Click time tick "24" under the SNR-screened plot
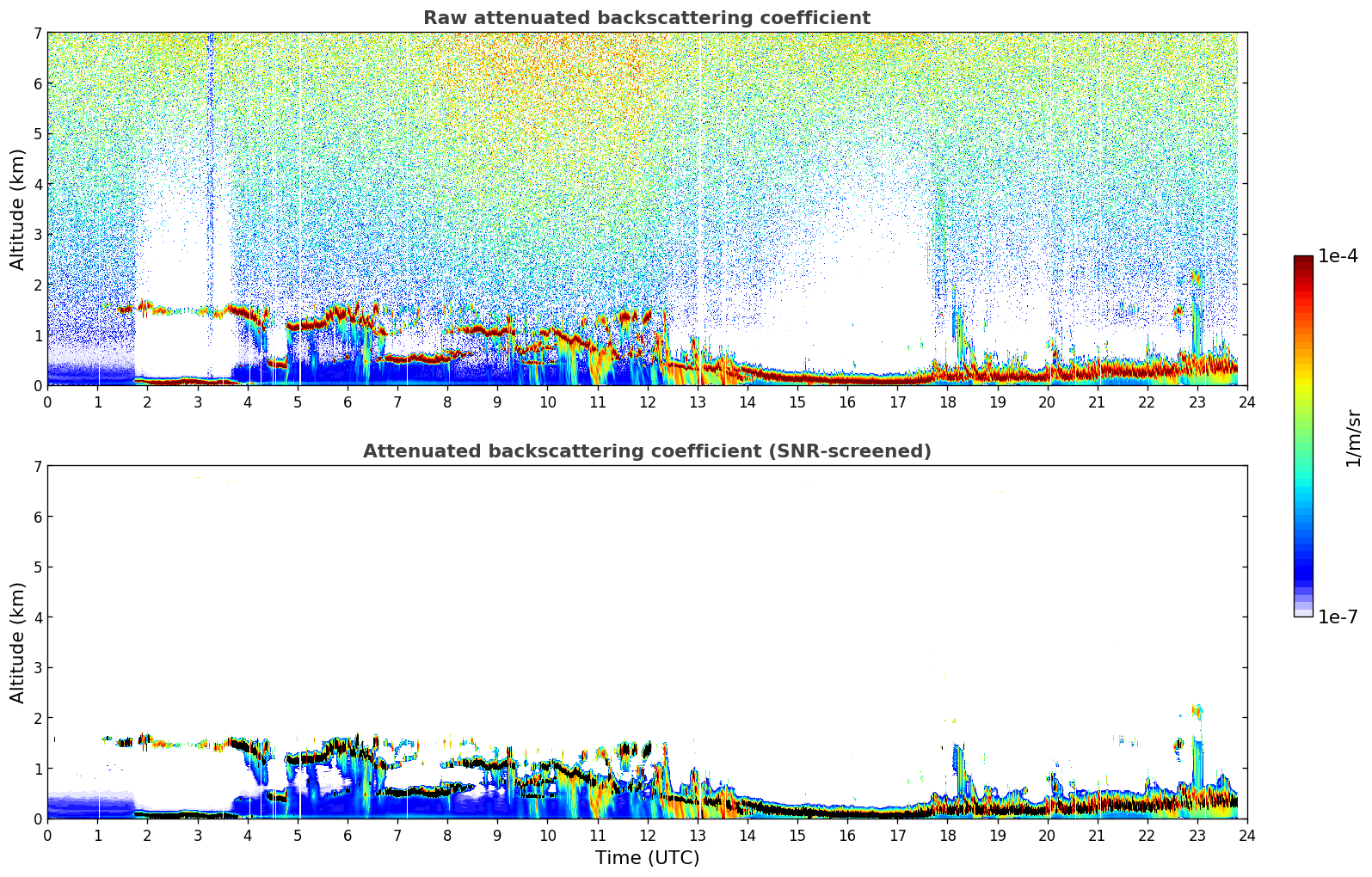The height and width of the screenshot is (877, 1372). [x=1247, y=835]
